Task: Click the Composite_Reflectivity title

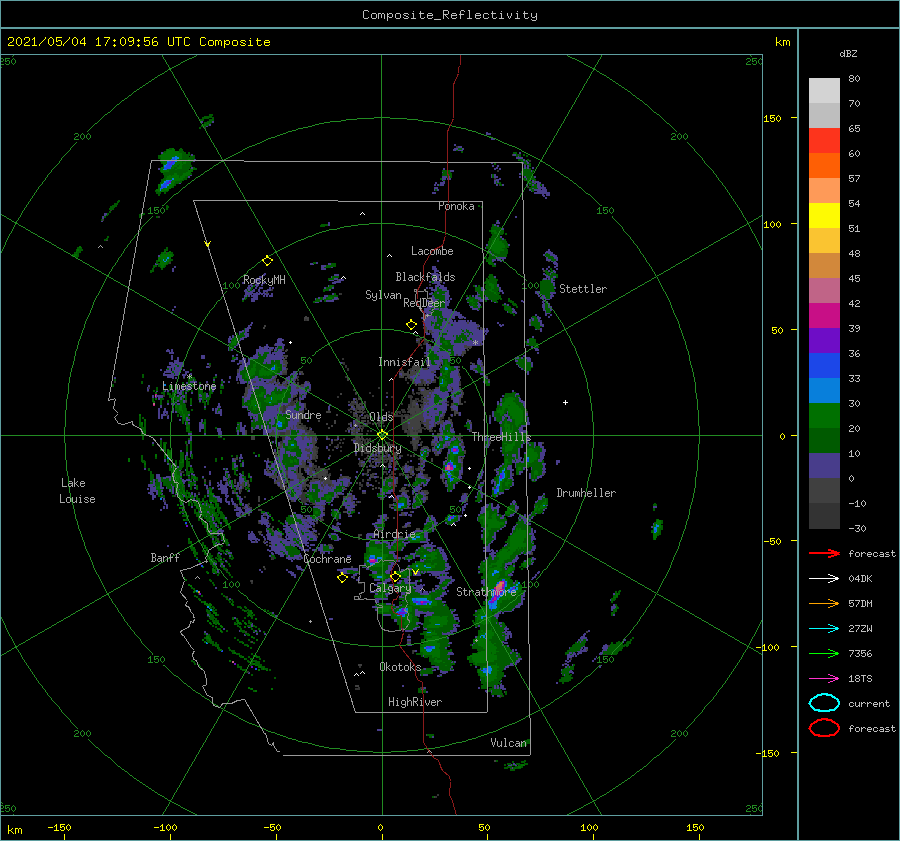Action: point(449,15)
